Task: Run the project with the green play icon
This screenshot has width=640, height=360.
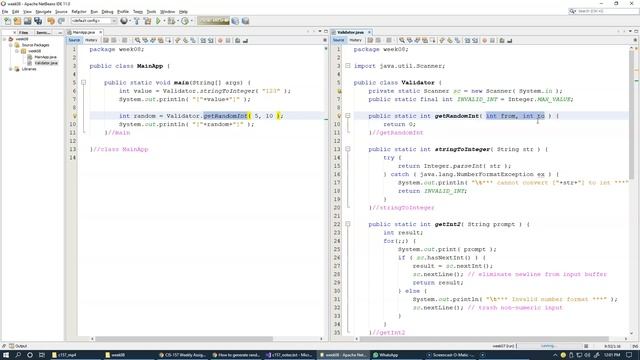Action: (158, 21)
